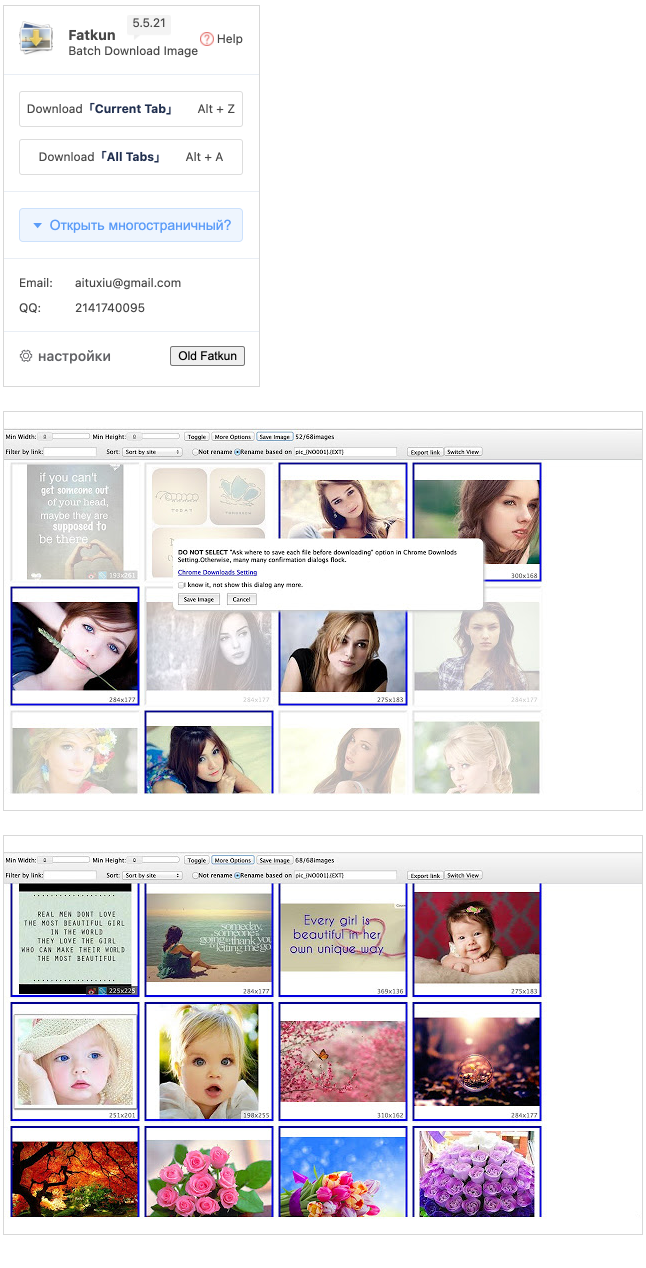
Task: Click the Fatkun logo icon
Action: [38, 39]
